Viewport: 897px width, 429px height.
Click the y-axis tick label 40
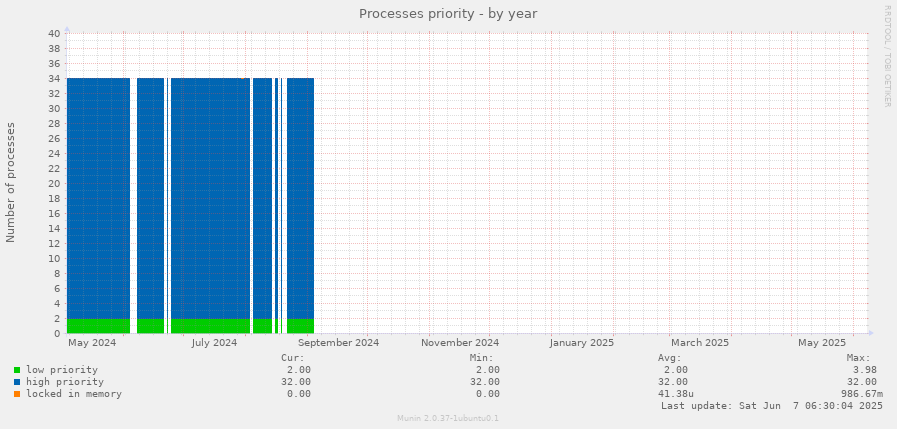pyautogui.click(x=54, y=33)
